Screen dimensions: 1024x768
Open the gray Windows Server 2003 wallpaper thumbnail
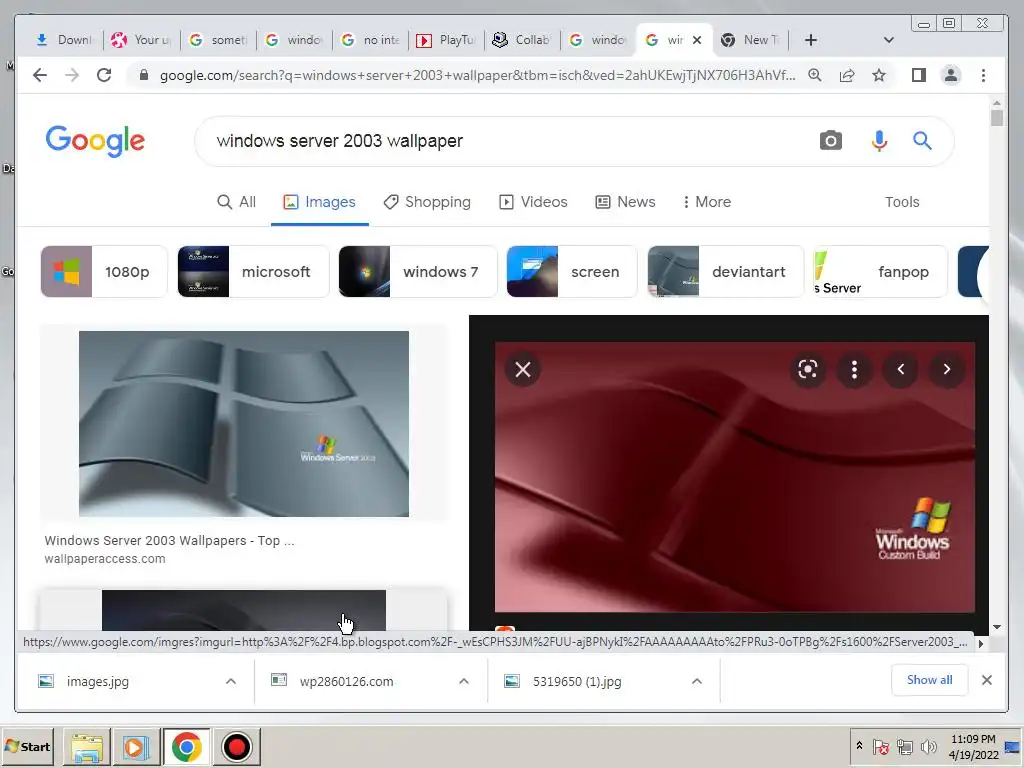244,424
